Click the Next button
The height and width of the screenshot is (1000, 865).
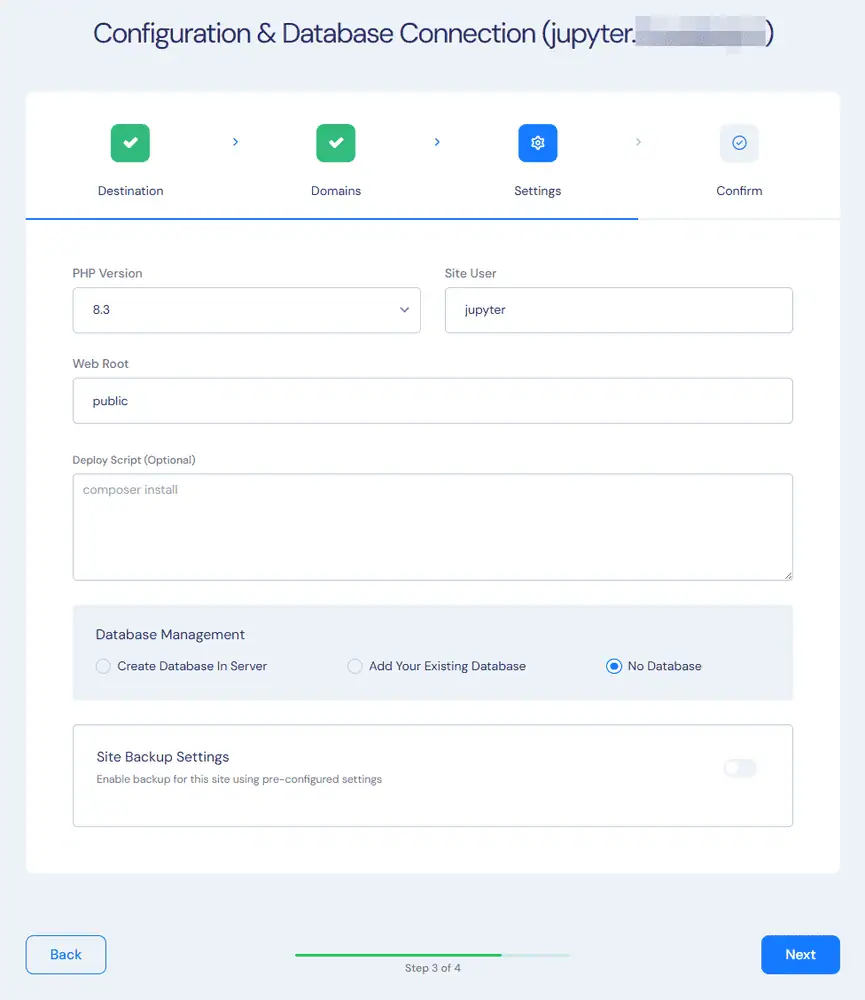point(801,955)
